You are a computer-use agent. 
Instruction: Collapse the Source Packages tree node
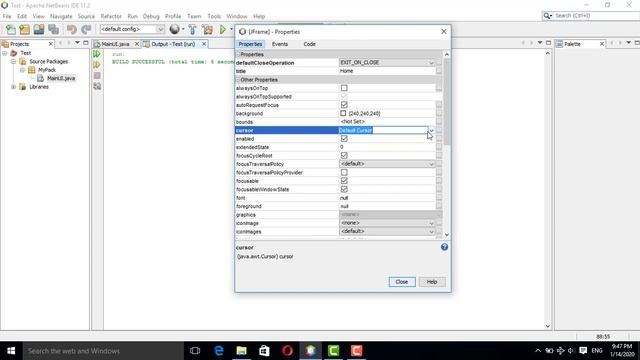13,62
